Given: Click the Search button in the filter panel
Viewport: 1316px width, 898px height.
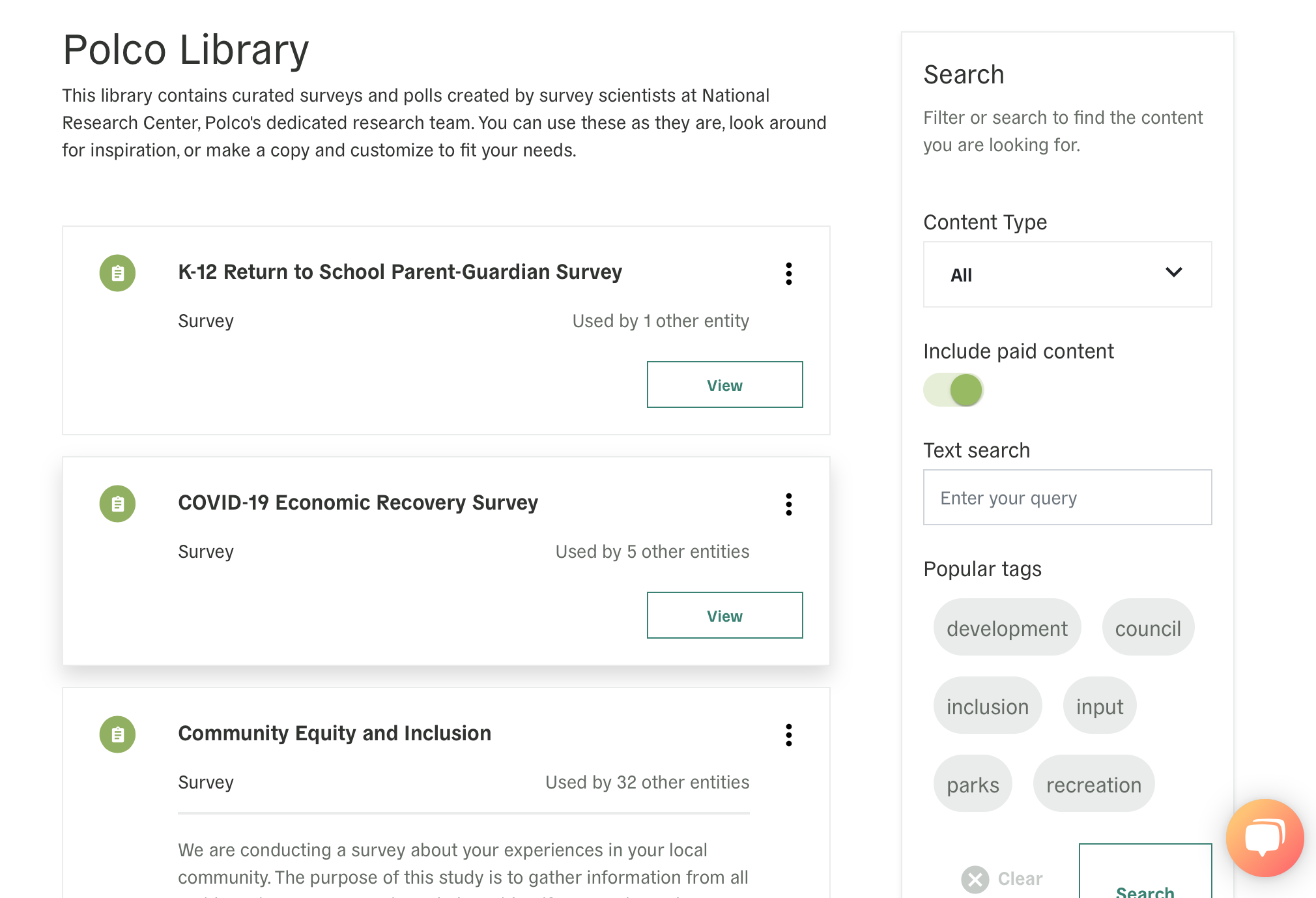Looking at the screenshot, I should 1145,872.
